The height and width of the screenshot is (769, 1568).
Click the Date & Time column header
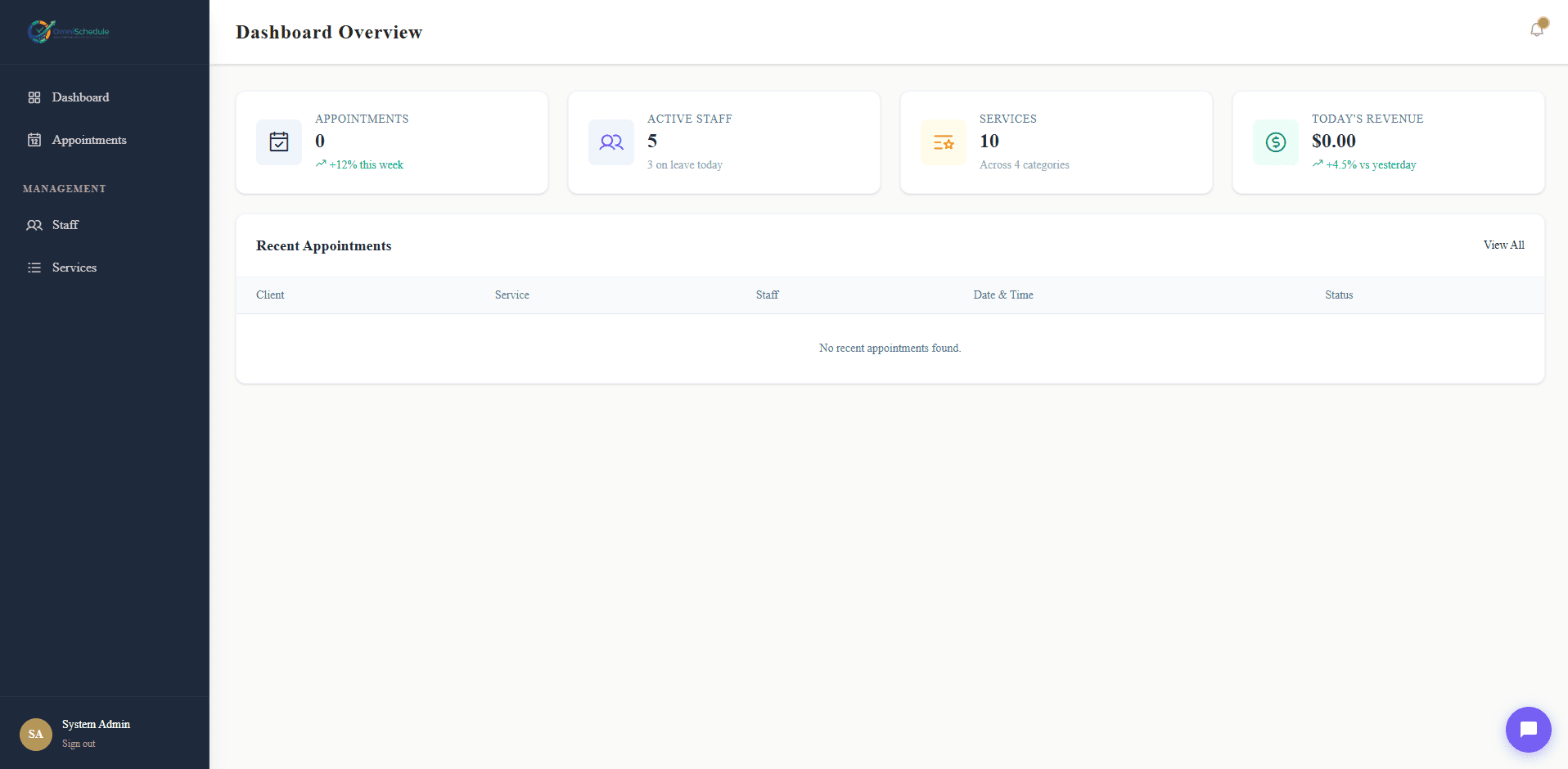1003,295
